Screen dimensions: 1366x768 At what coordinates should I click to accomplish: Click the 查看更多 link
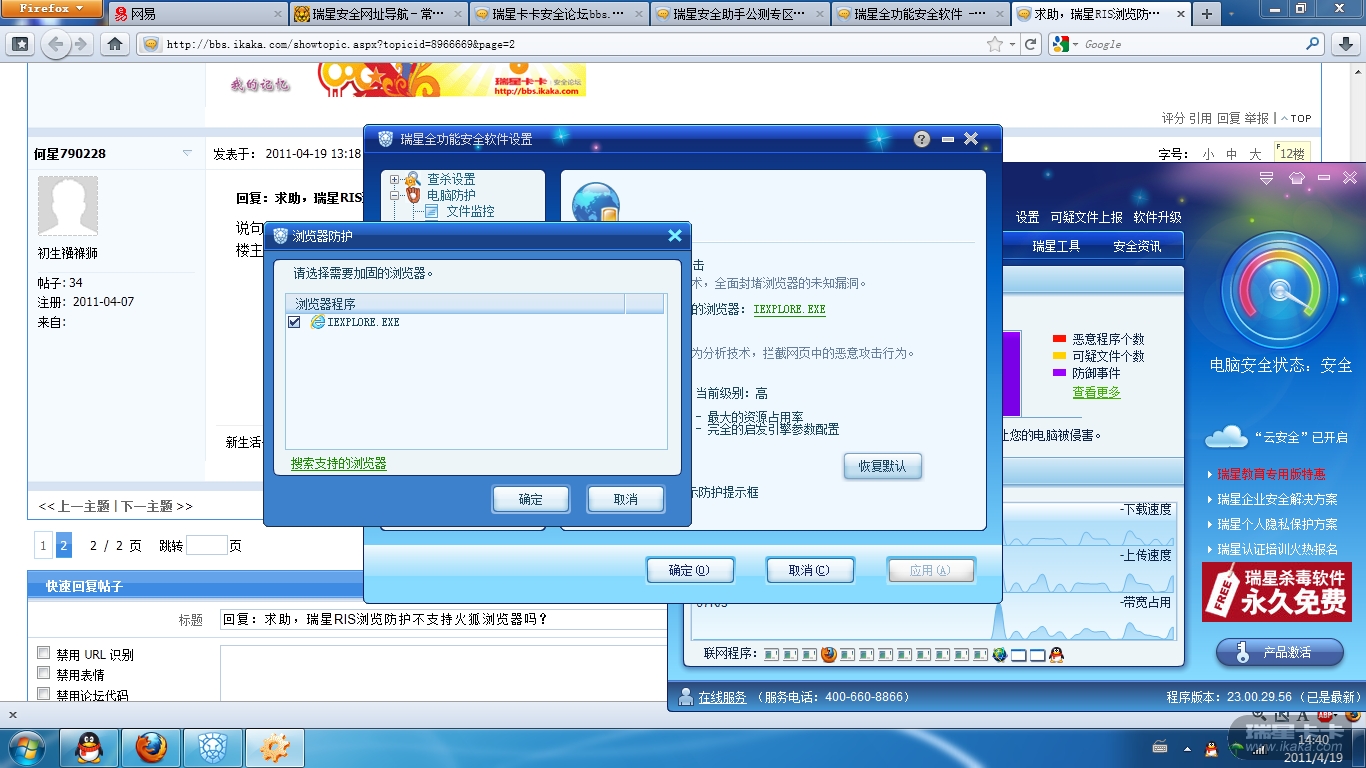pyautogui.click(x=1097, y=393)
